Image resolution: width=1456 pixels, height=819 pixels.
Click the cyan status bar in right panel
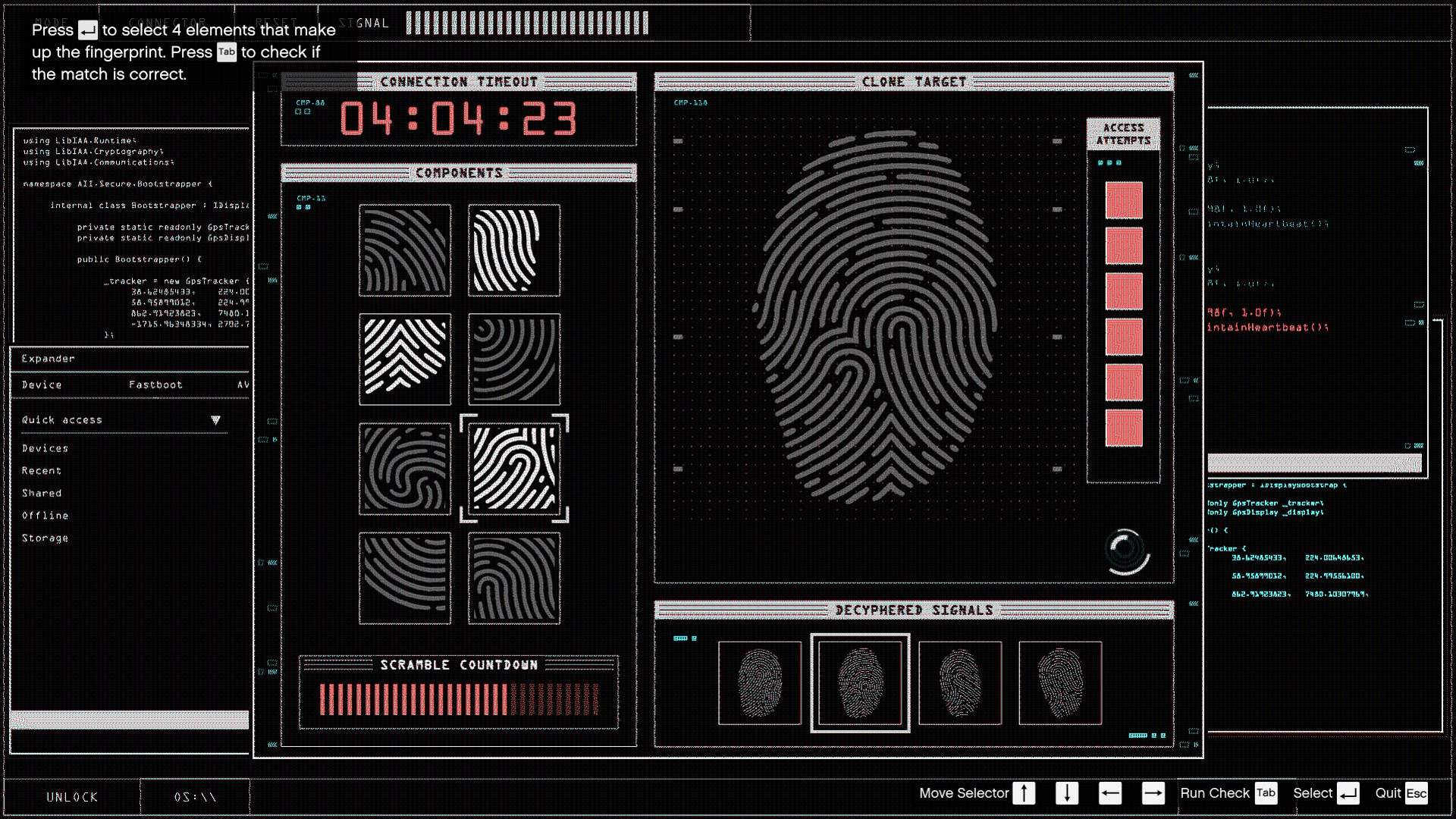1314,463
